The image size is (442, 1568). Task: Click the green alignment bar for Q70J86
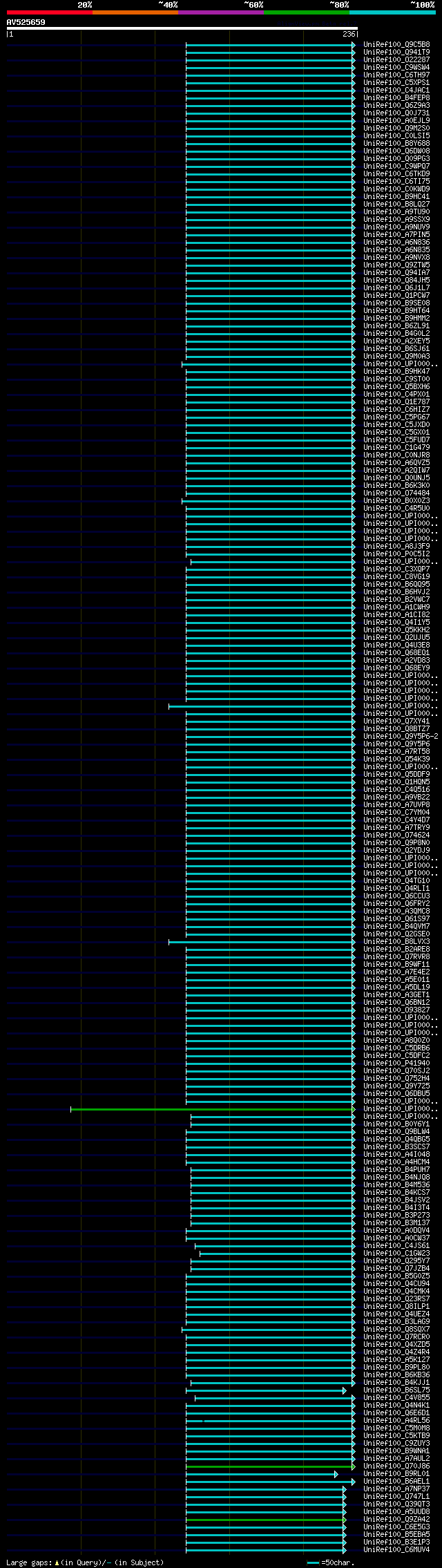[x=271, y=1466]
